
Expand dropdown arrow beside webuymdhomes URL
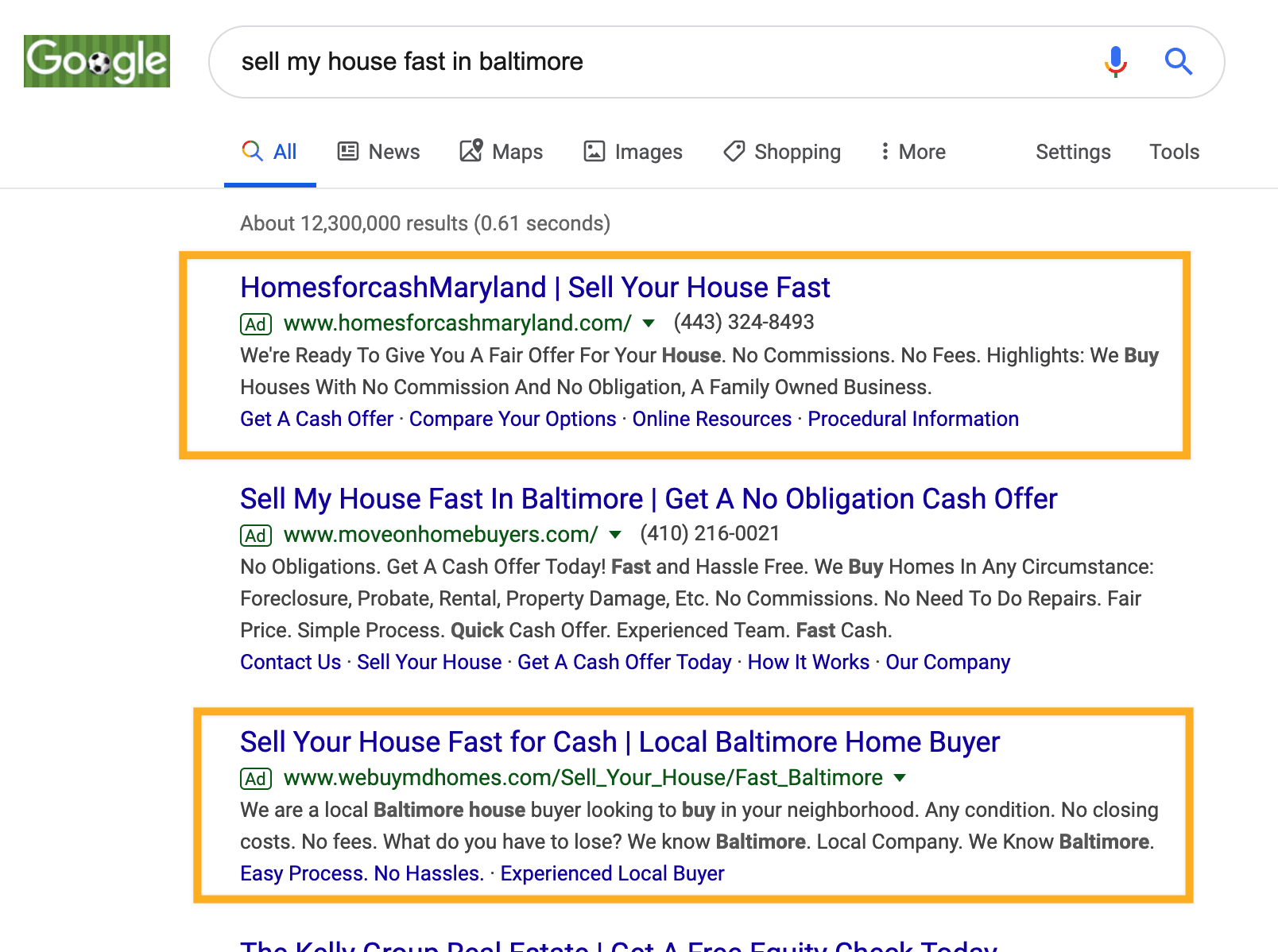click(900, 778)
